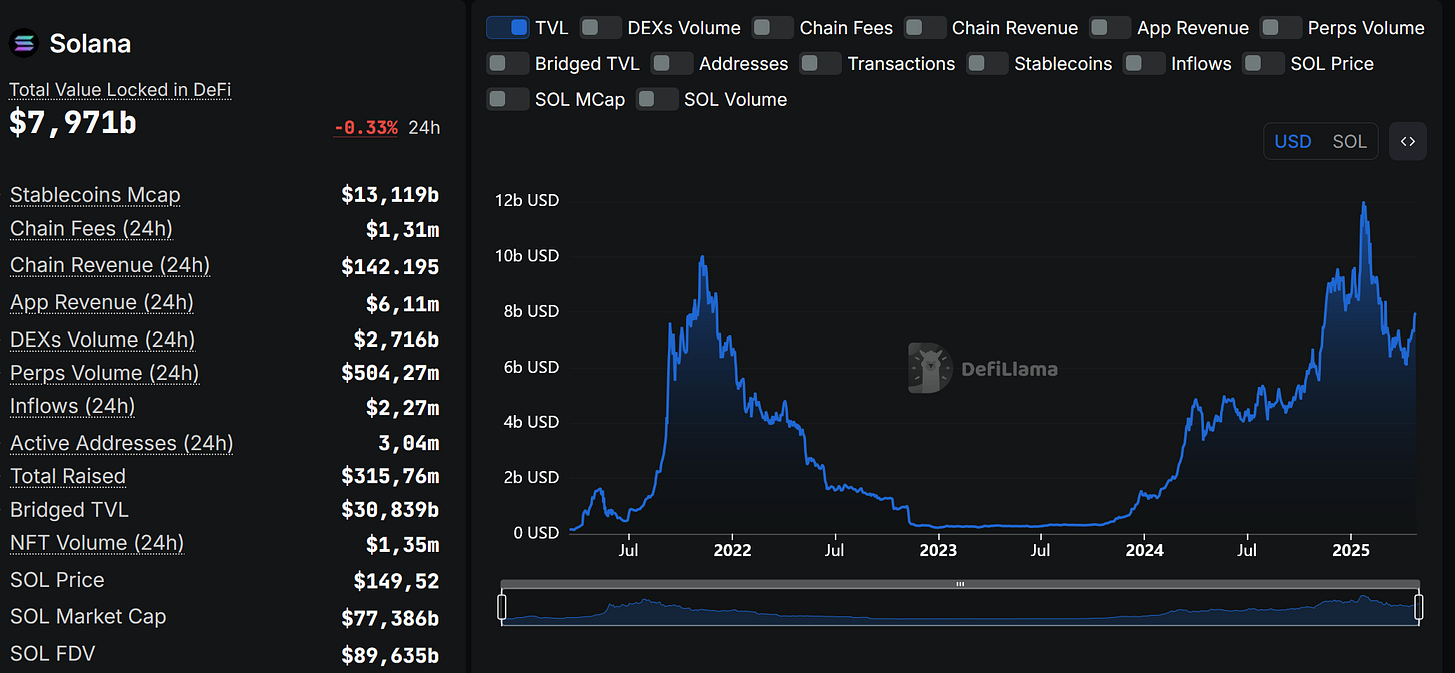Show Perps Volume on the chart

click(x=1280, y=27)
